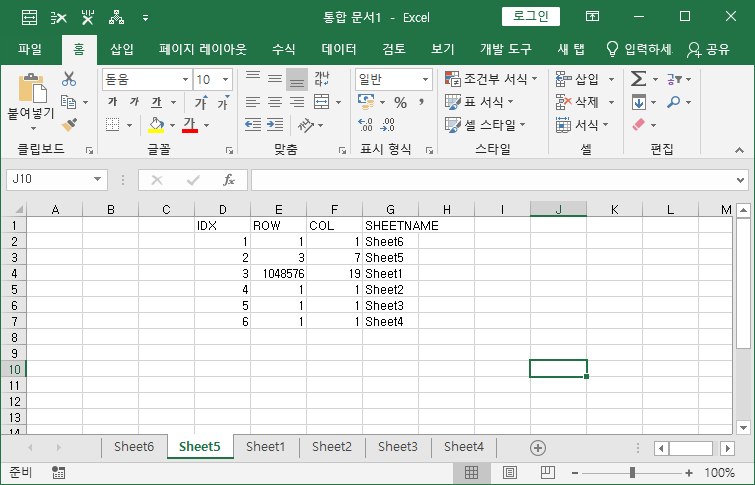Add a new sheet
This screenshot has height=485, width=755.
(537, 448)
